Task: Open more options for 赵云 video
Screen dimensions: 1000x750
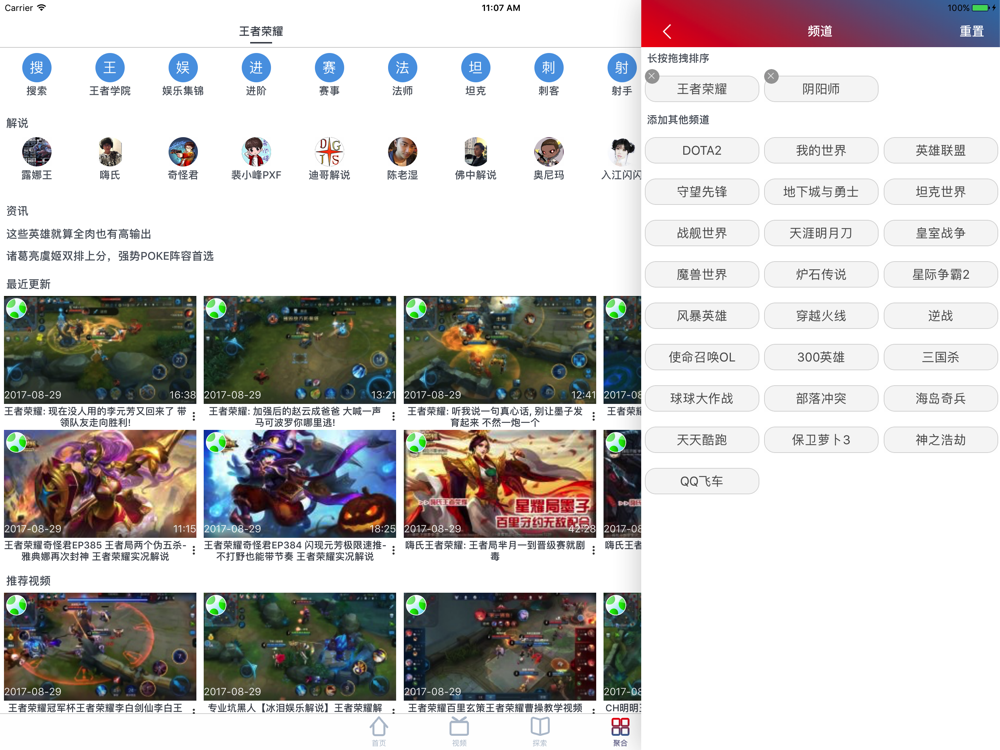Action: 393,416
